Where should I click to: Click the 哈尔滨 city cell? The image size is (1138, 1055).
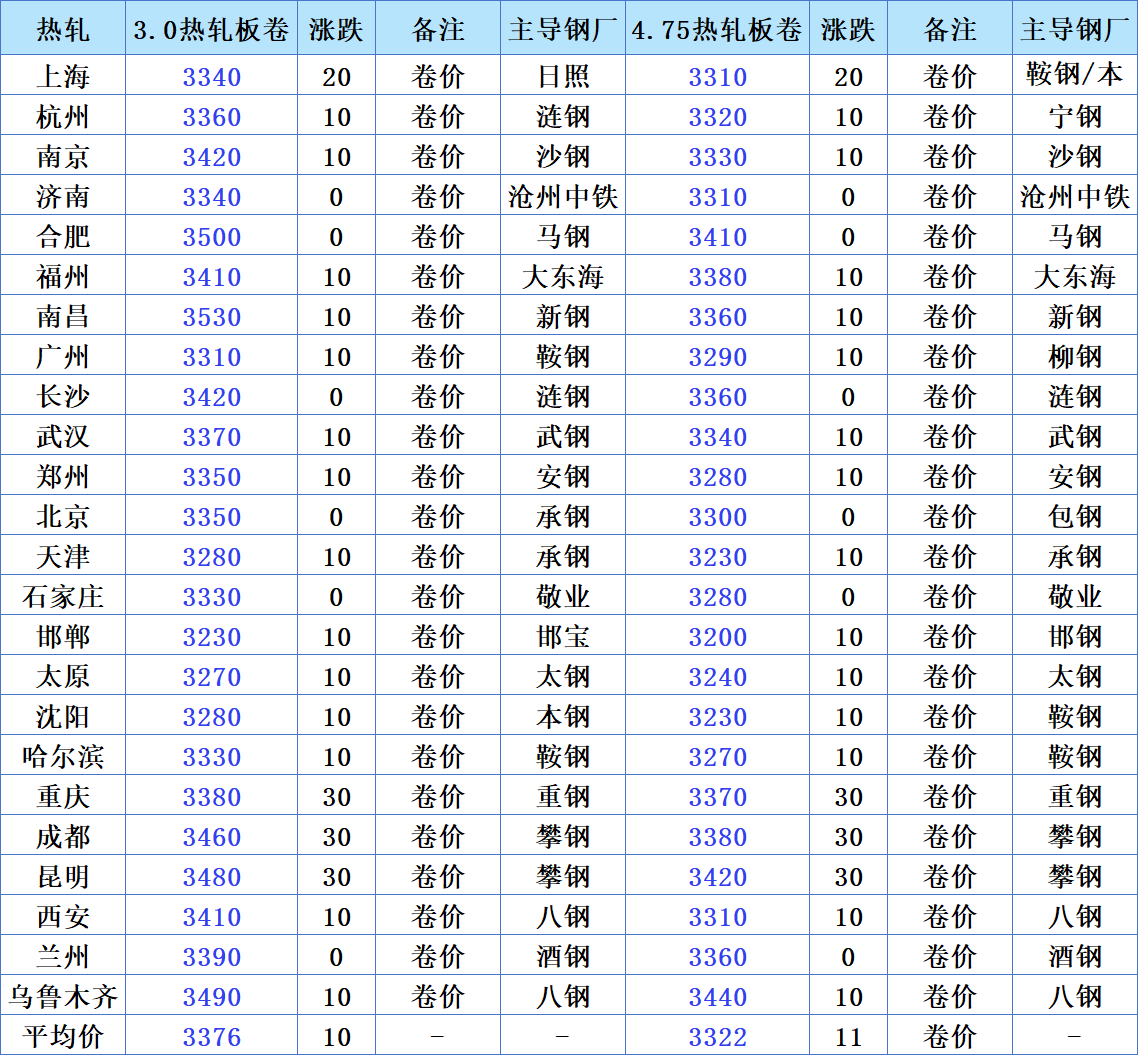(63, 757)
